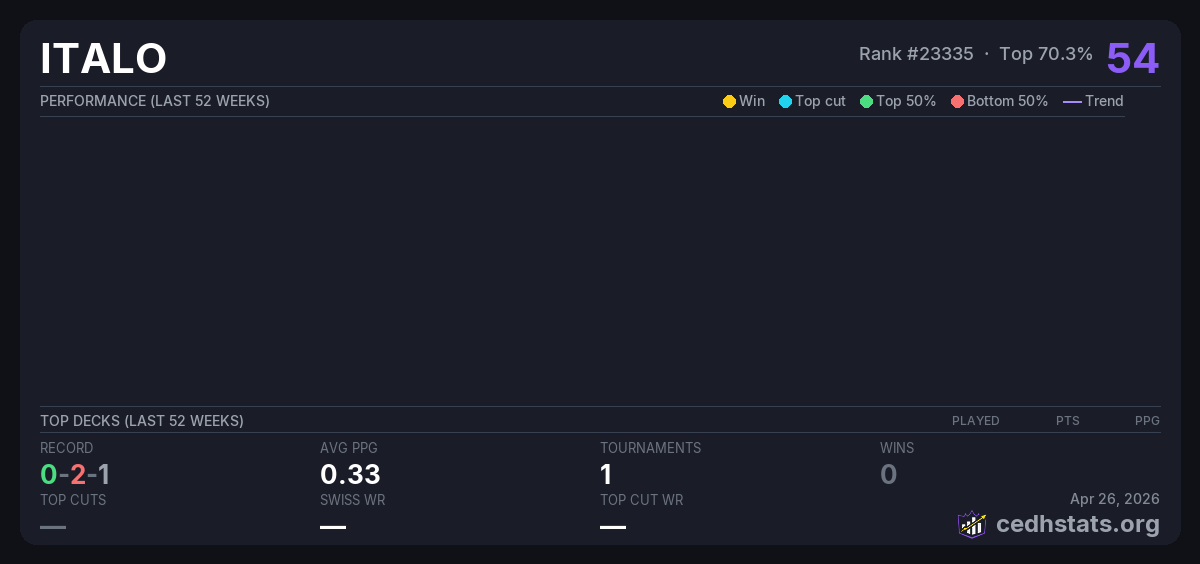The image size is (1200, 564).
Task: Click the ITALO player name
Action: (103, 59)
